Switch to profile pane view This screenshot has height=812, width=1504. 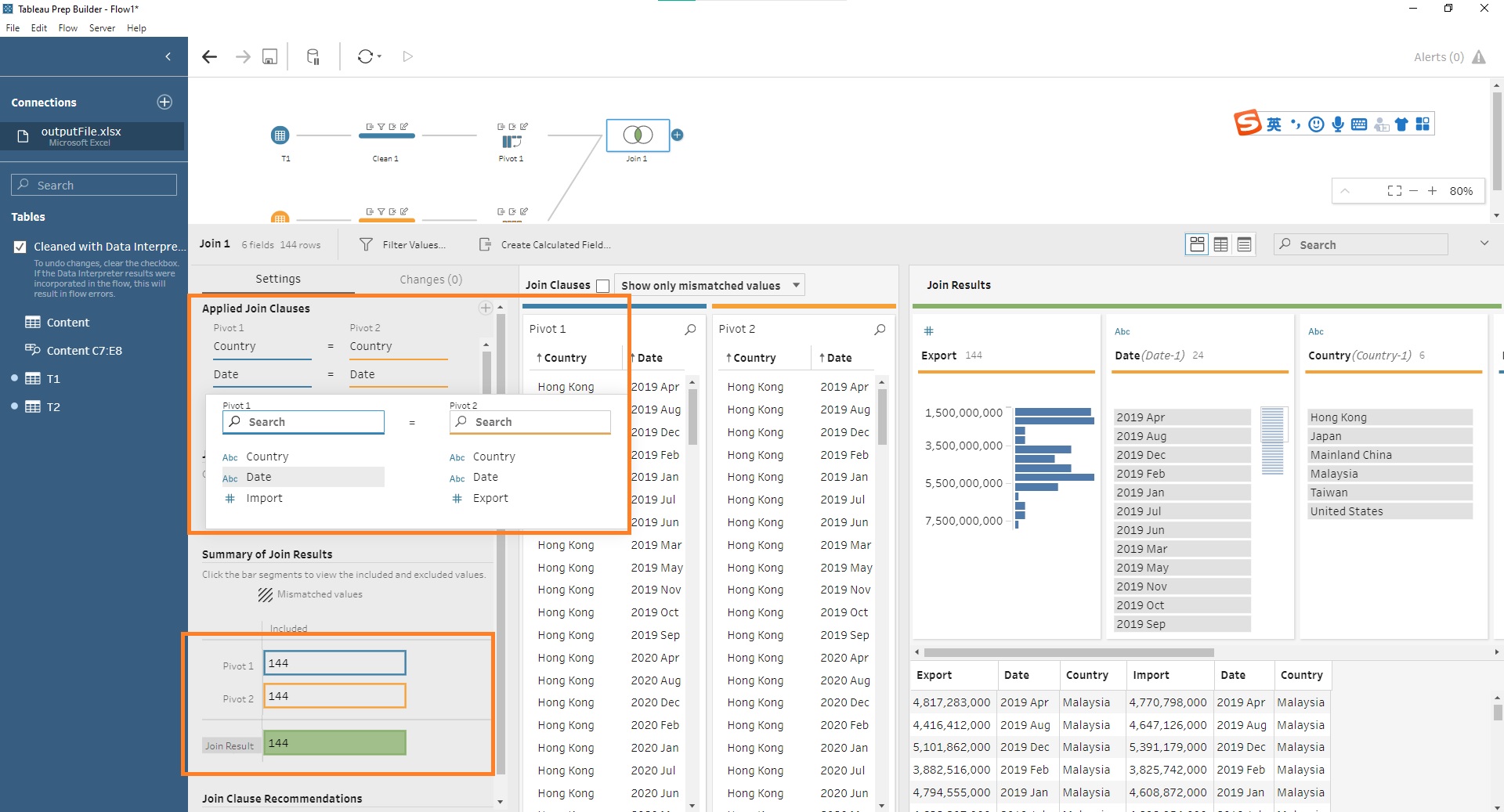click(x=1197, y=244)
